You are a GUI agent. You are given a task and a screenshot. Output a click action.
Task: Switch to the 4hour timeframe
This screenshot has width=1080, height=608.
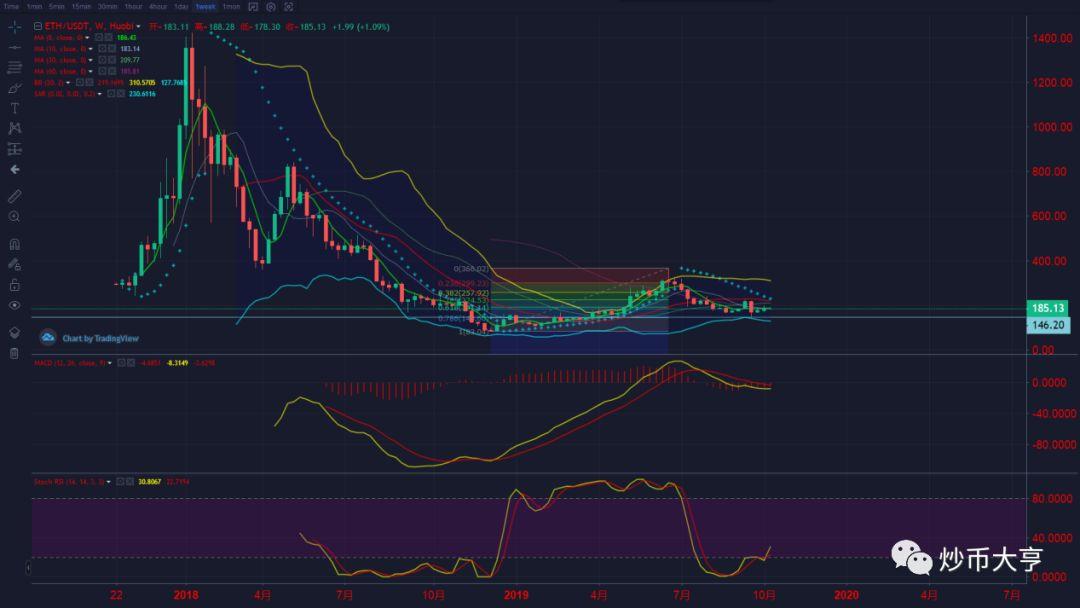(157, 7)
